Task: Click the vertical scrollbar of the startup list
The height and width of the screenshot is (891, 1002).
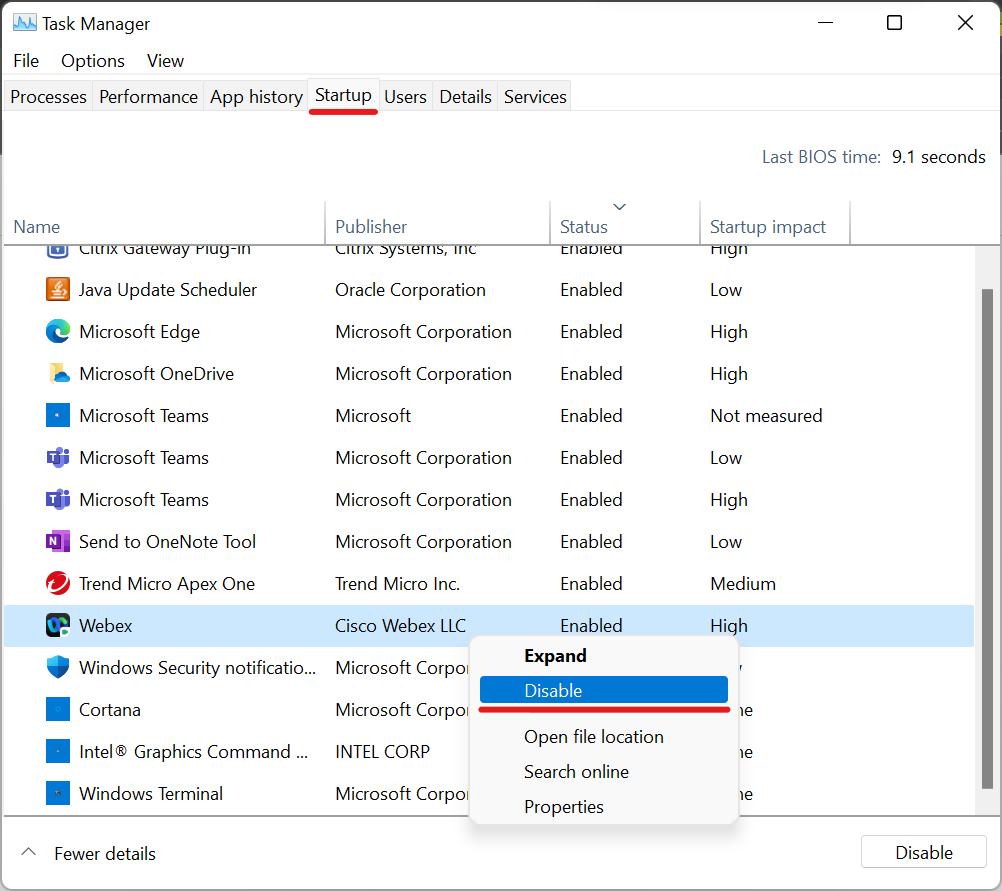Action: point(987,538)
